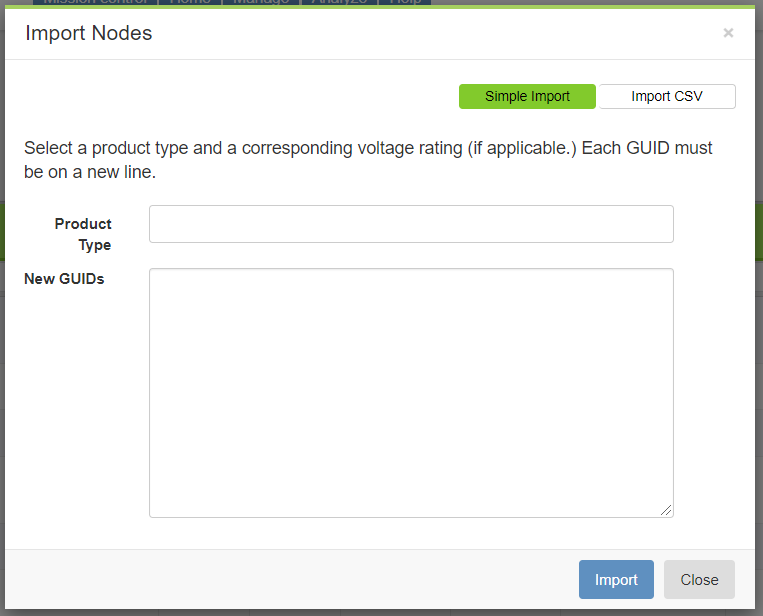Switch to the Import CSV tab

[x=666, y=97]
